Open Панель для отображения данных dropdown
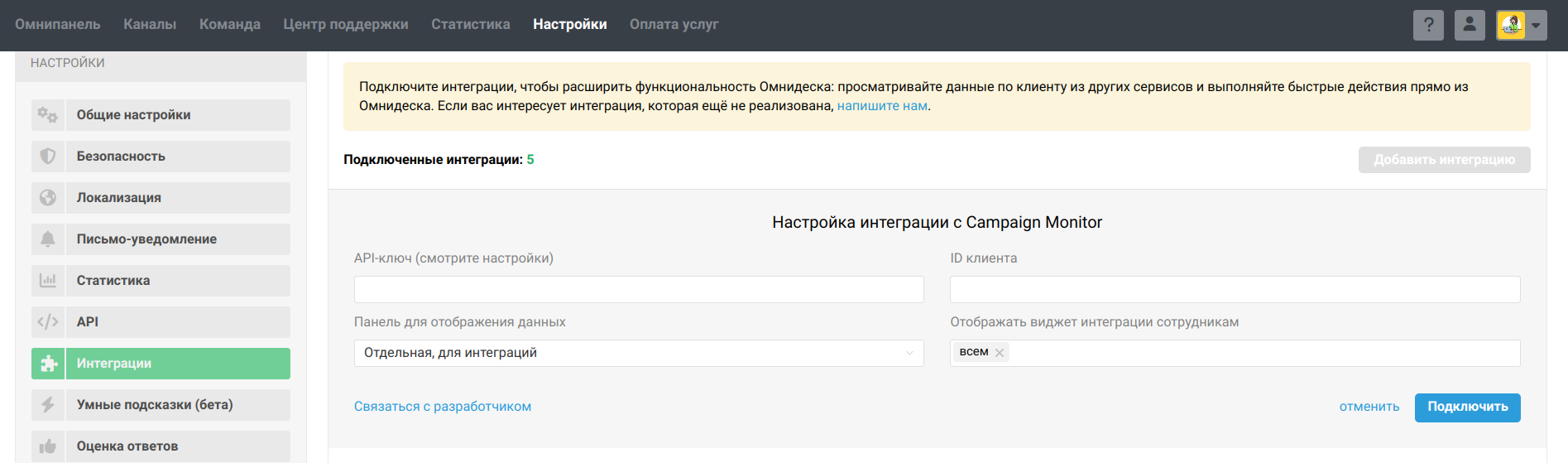The image size is (1568, 463). (639, 353)
